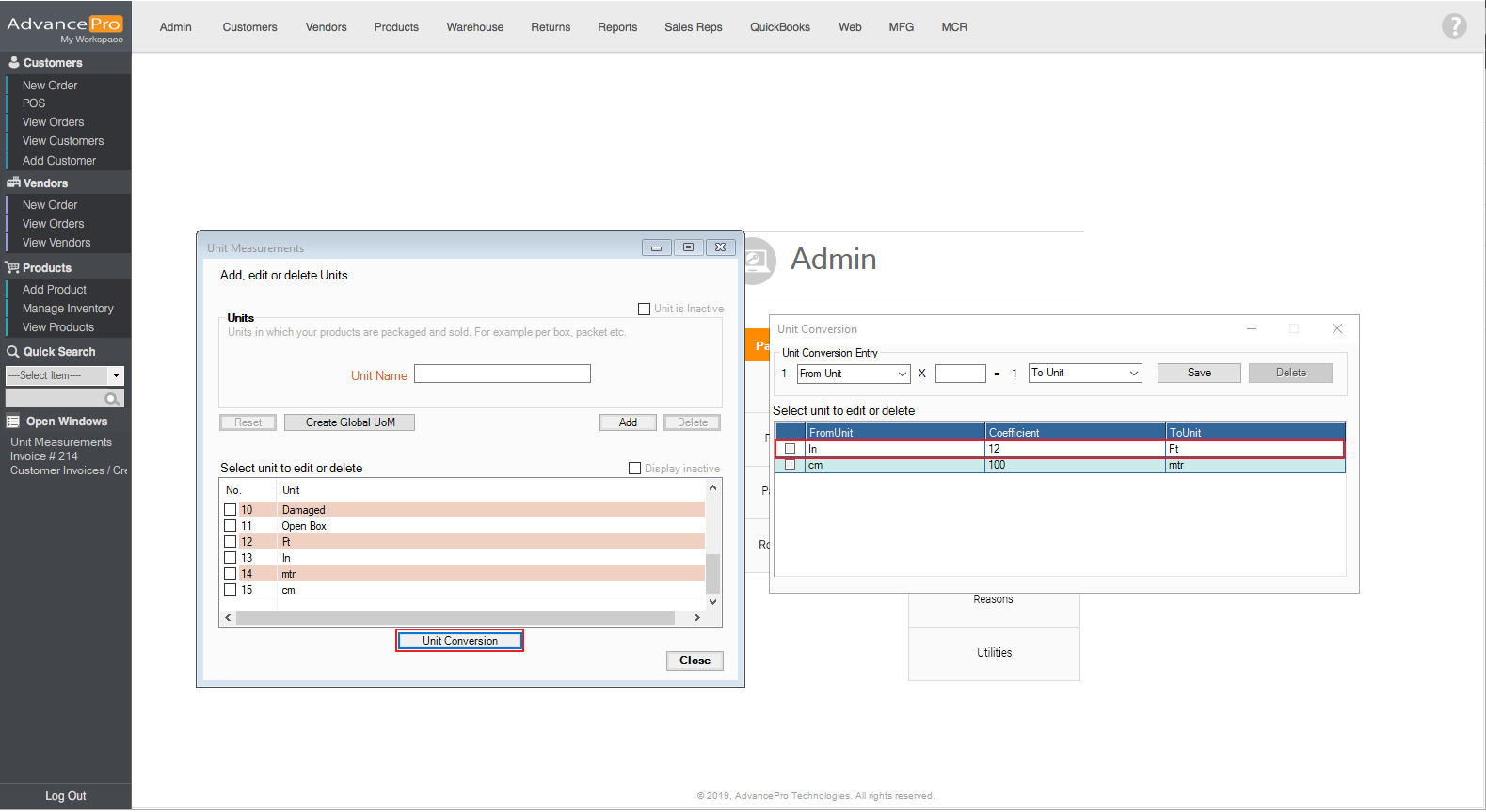Screen dimensions: 1486x812
Task: Open the From Unit dropdown
Action: pyautogui.click(x=853, y=374)
